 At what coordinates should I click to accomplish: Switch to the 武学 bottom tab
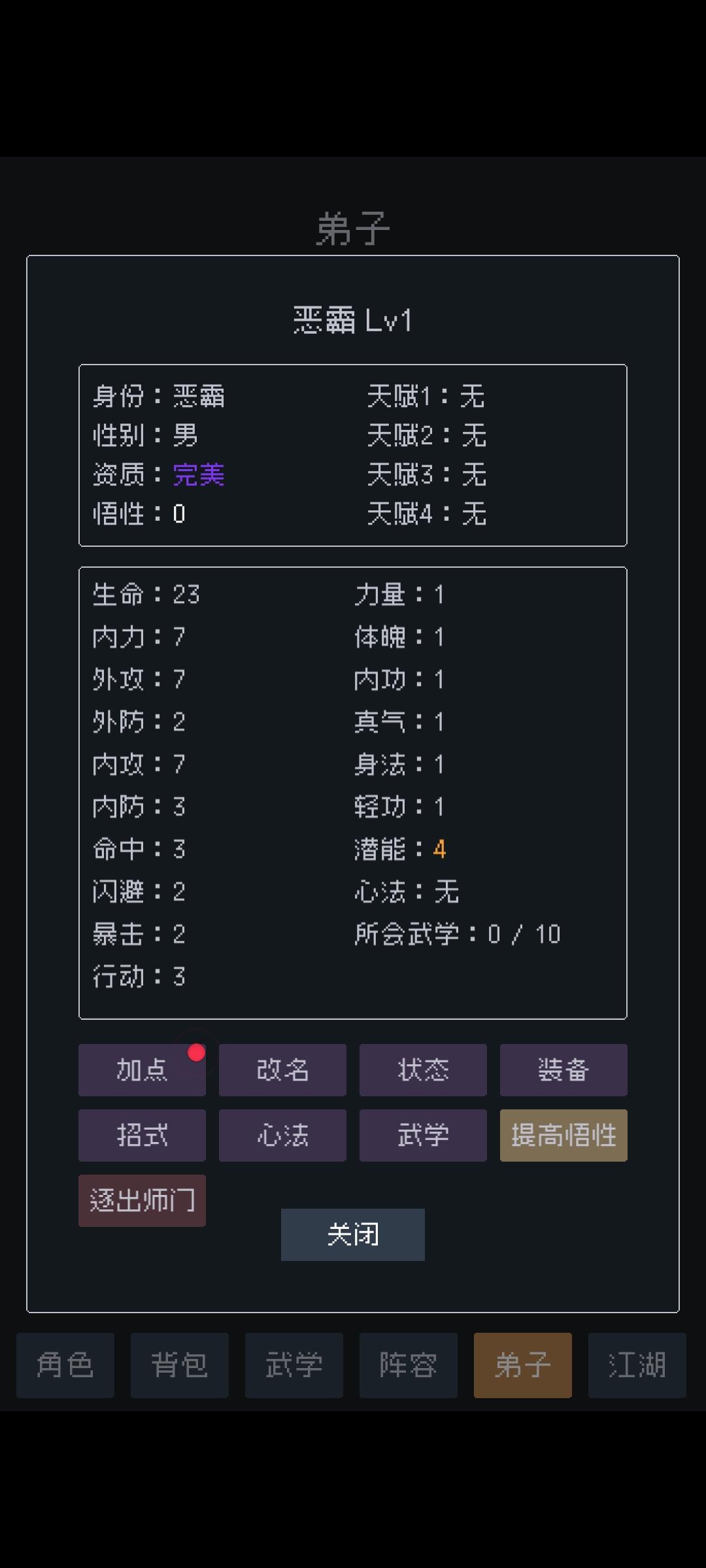(x=294, y=1365)
